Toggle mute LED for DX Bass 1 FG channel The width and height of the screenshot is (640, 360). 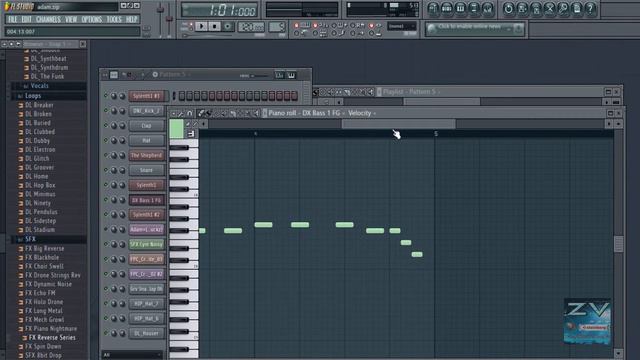click(106, 200)
